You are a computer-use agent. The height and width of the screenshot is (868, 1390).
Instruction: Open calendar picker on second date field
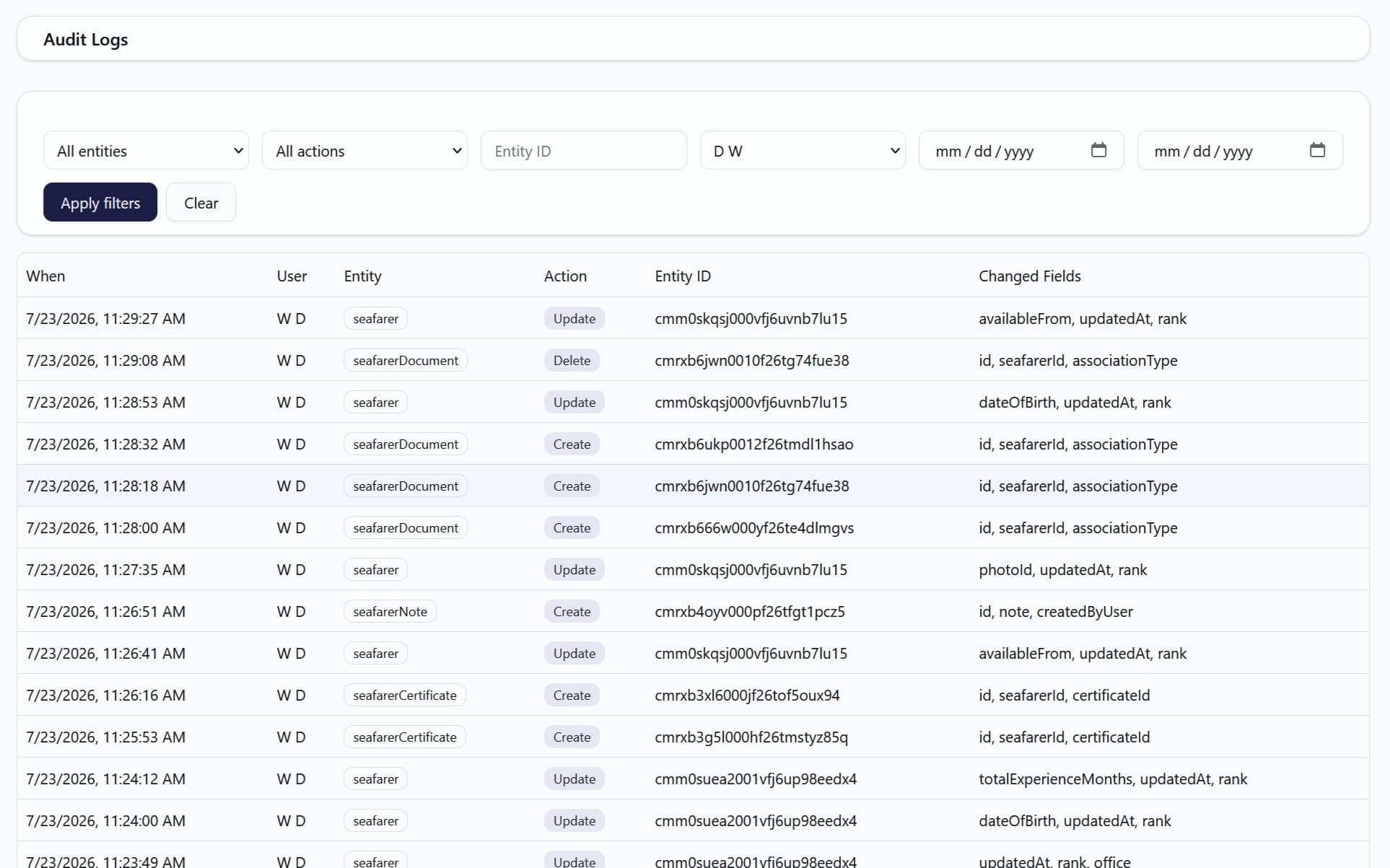click(x=1316, y=150)
